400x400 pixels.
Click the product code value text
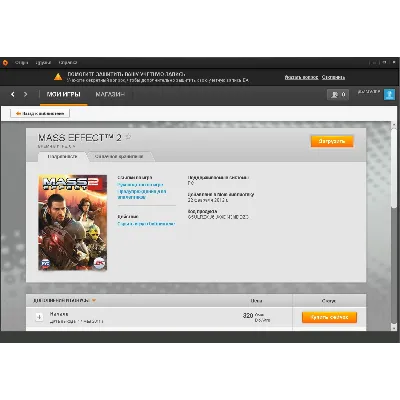[218, 217]
